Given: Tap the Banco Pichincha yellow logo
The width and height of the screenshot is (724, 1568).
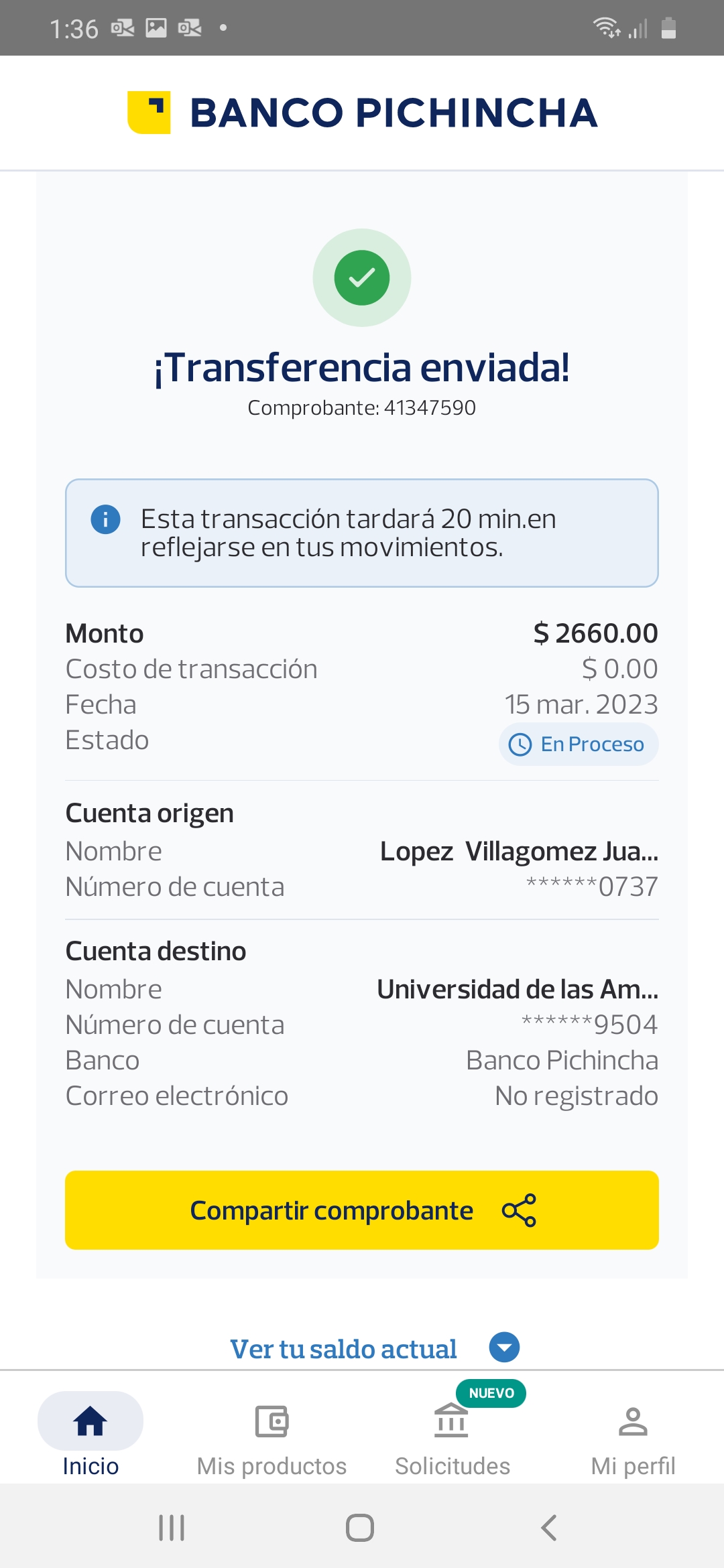Looking at the screenshot, I should 149,112.
